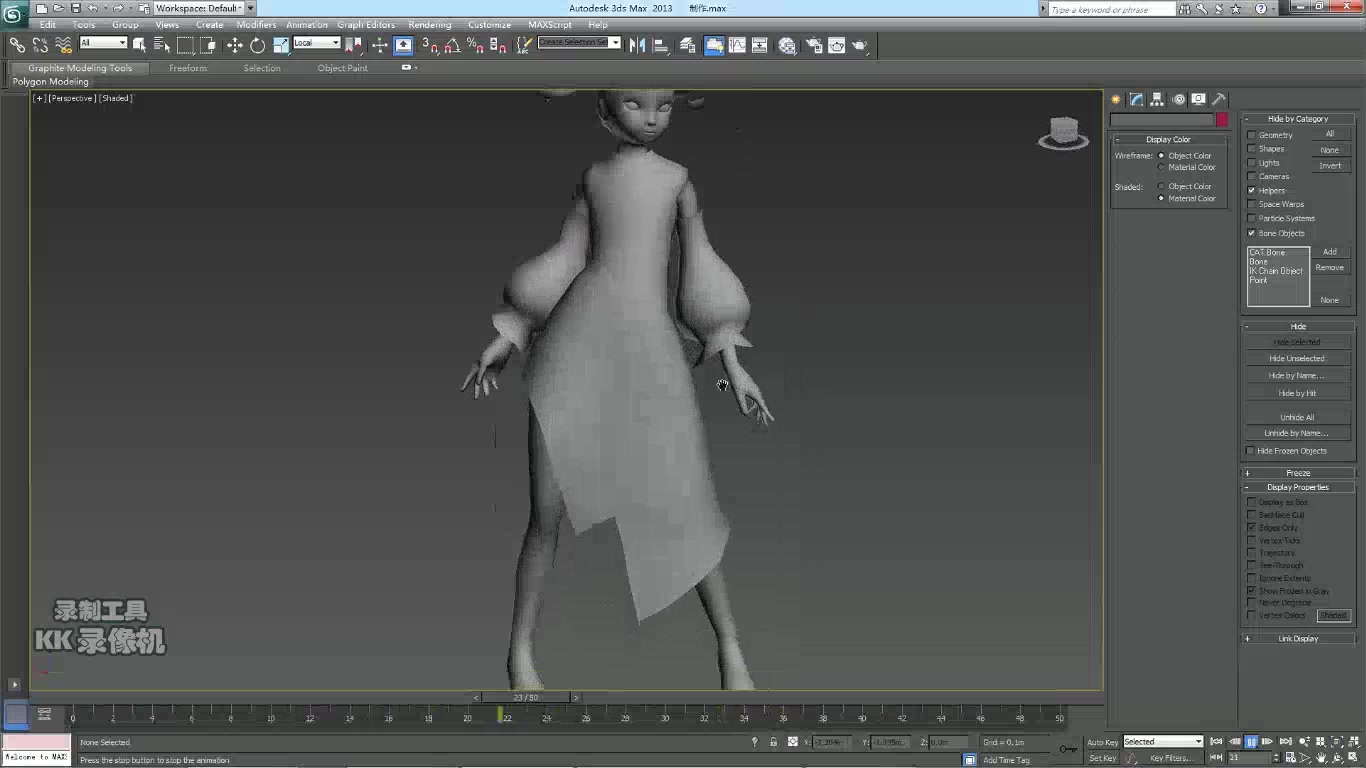Click the Invert category button
This screenshot has width=1366, height=768.
pyautogui.click(x=1330, y=166)
